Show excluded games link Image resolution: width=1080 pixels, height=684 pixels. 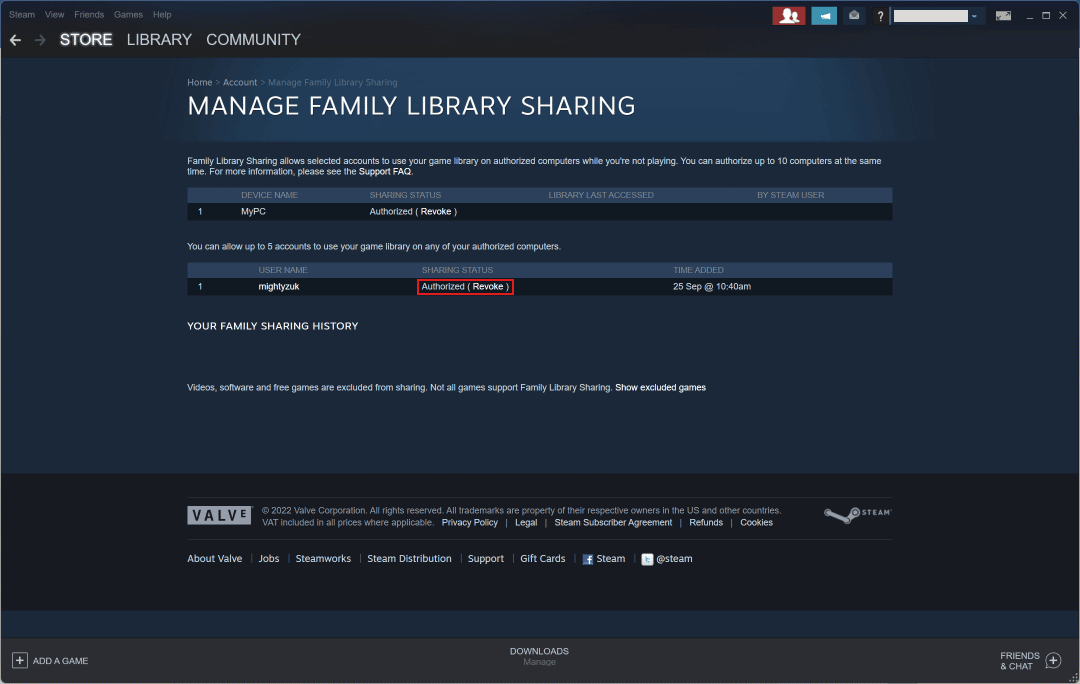coord(661,388)
